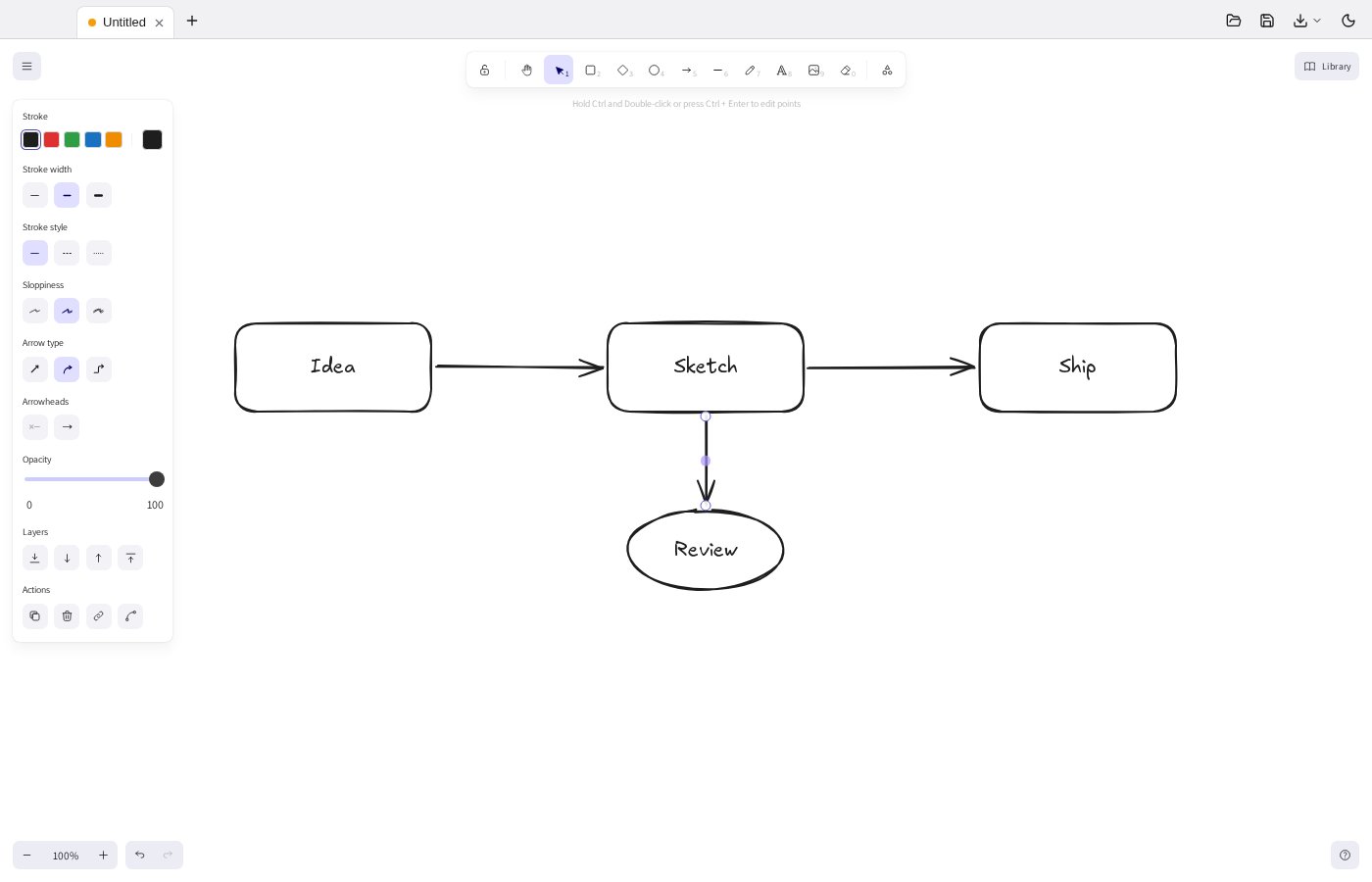Select the Line drawing tool
This screenshot has height=882, width=1372.
pyautogui.click(x=718, y=71)
